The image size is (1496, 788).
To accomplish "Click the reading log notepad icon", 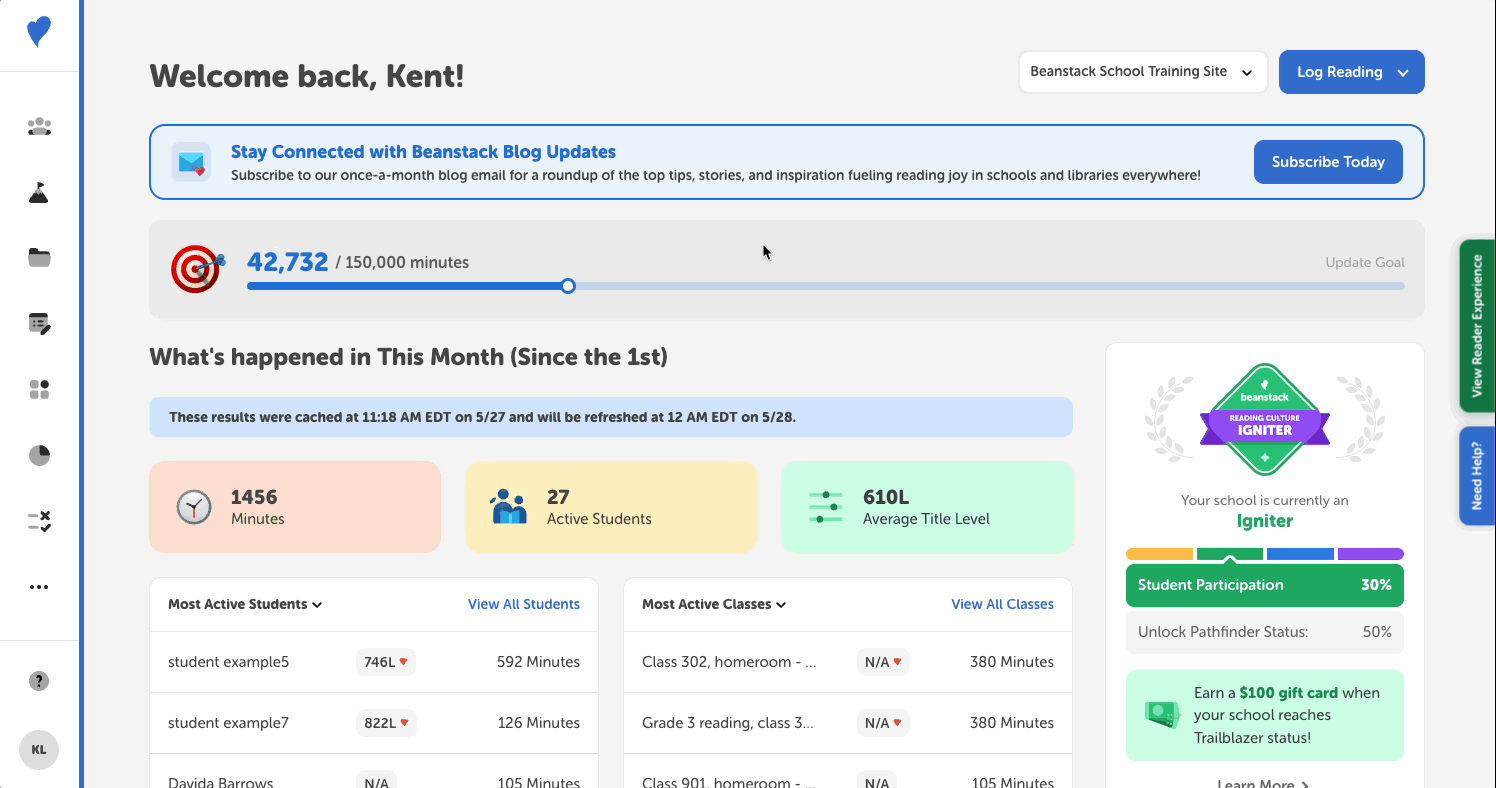I will point(39,323).
